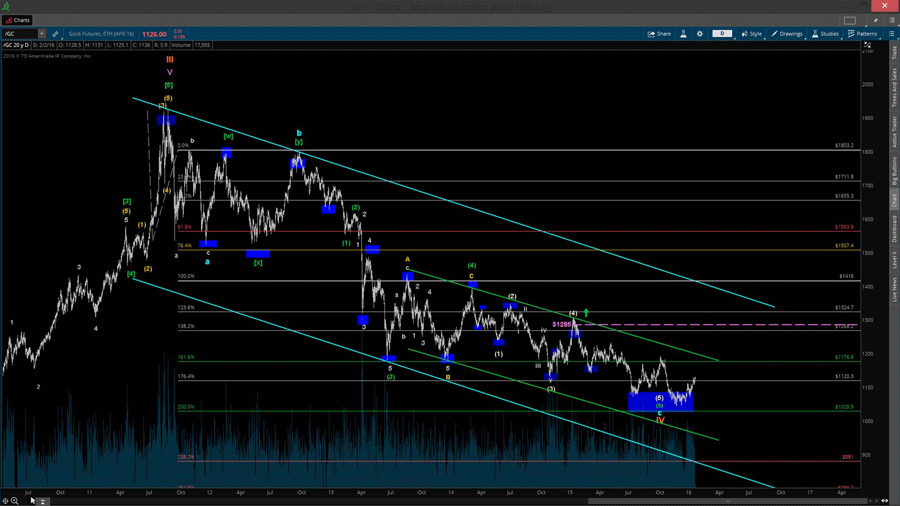Select the Charts tab
This screenshot has height=506, width=900.
click(18, 20)
